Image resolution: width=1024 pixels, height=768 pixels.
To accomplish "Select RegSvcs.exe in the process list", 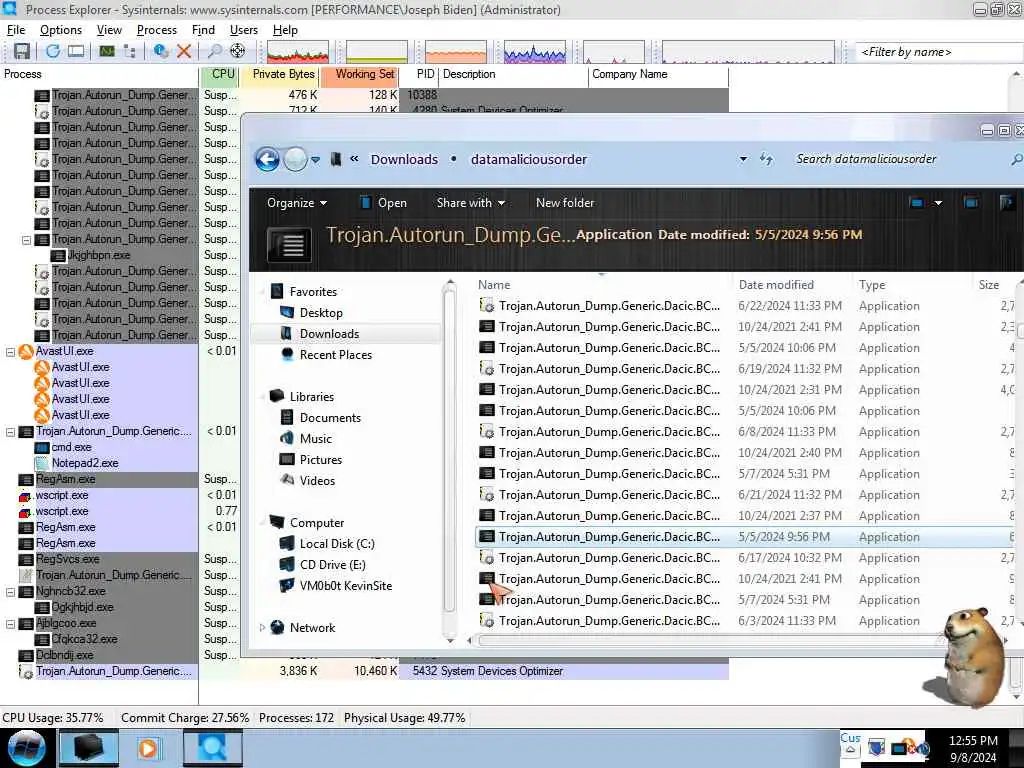I will [x=67, y=559].
